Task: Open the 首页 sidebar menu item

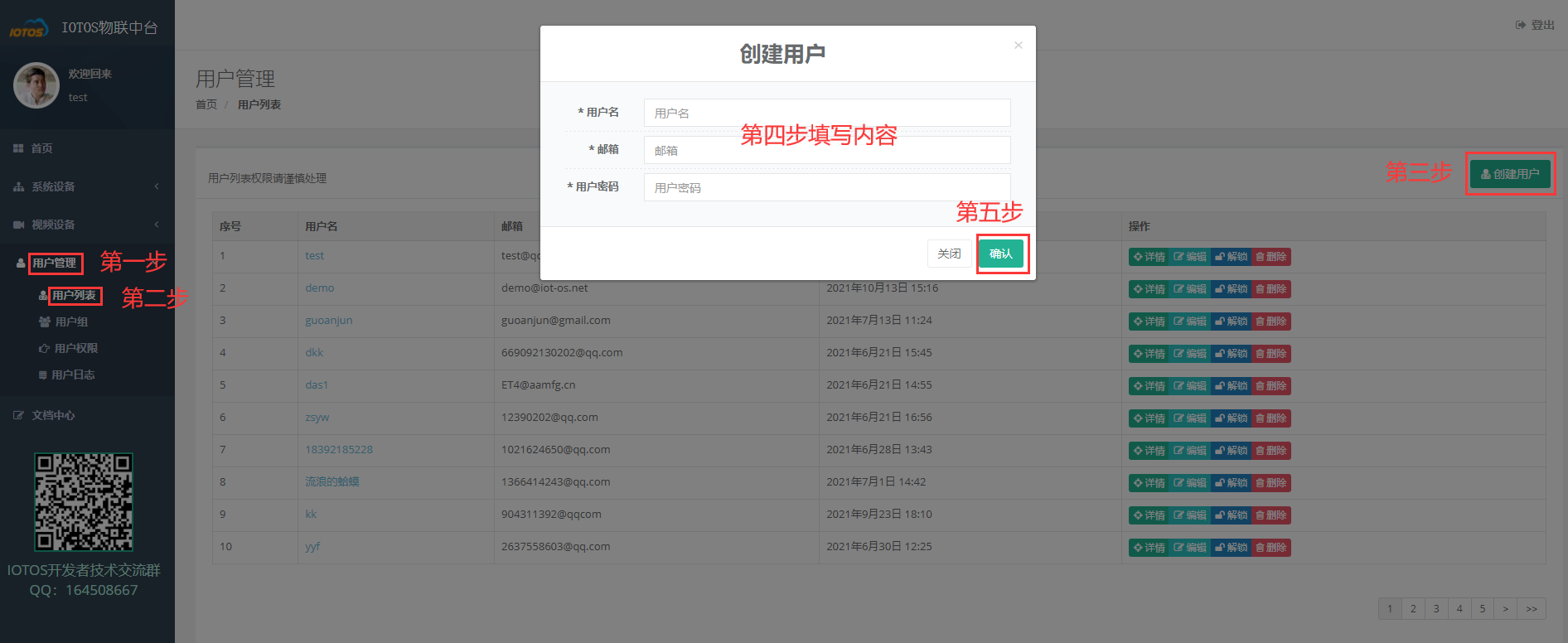Action: [x=41, y=148]
